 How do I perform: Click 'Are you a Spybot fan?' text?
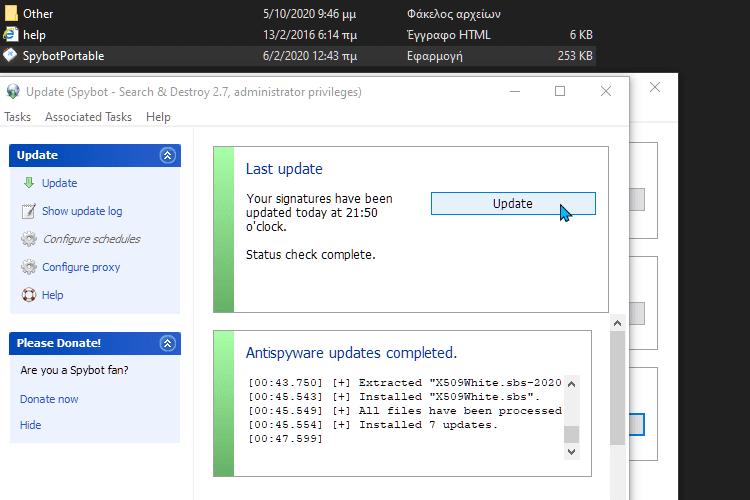click(x=74, y=370)
